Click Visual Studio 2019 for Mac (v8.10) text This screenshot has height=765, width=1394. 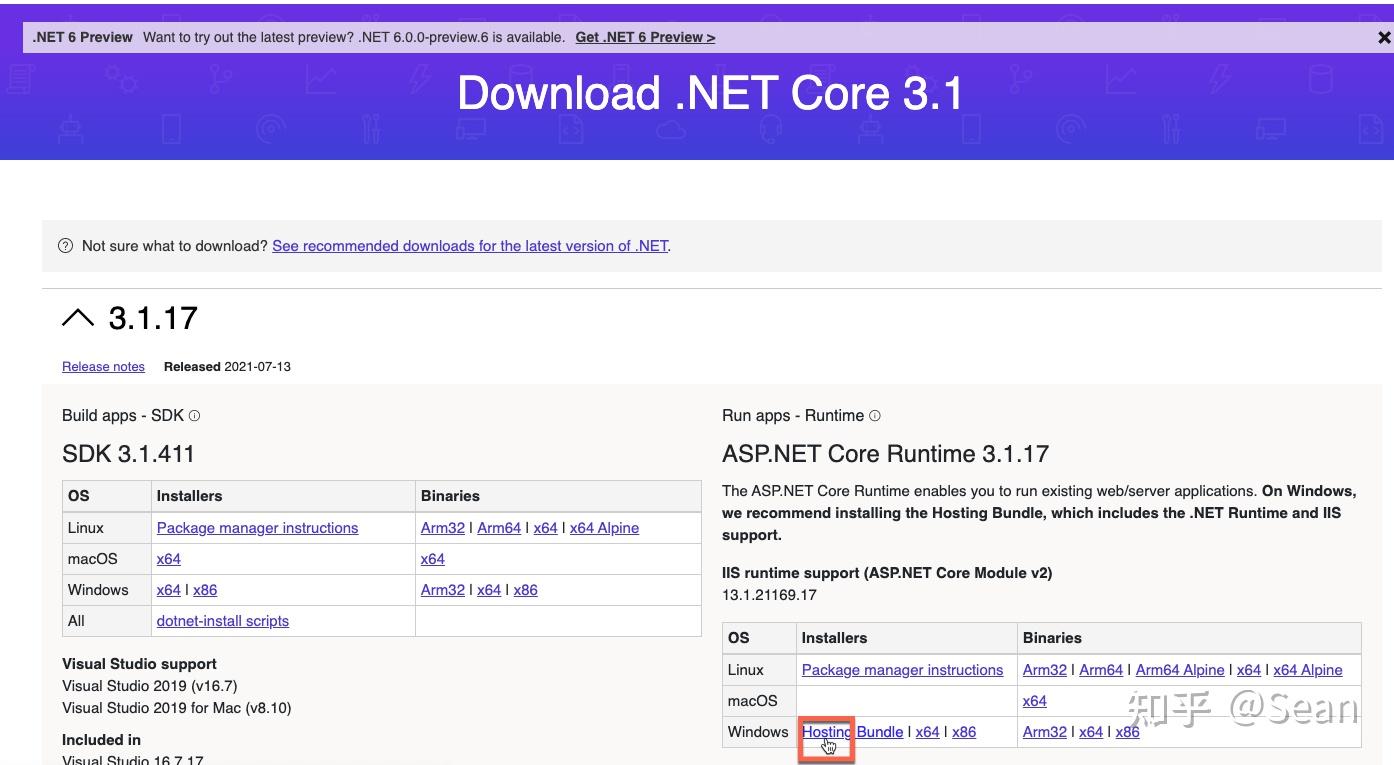tap(176, 708)
